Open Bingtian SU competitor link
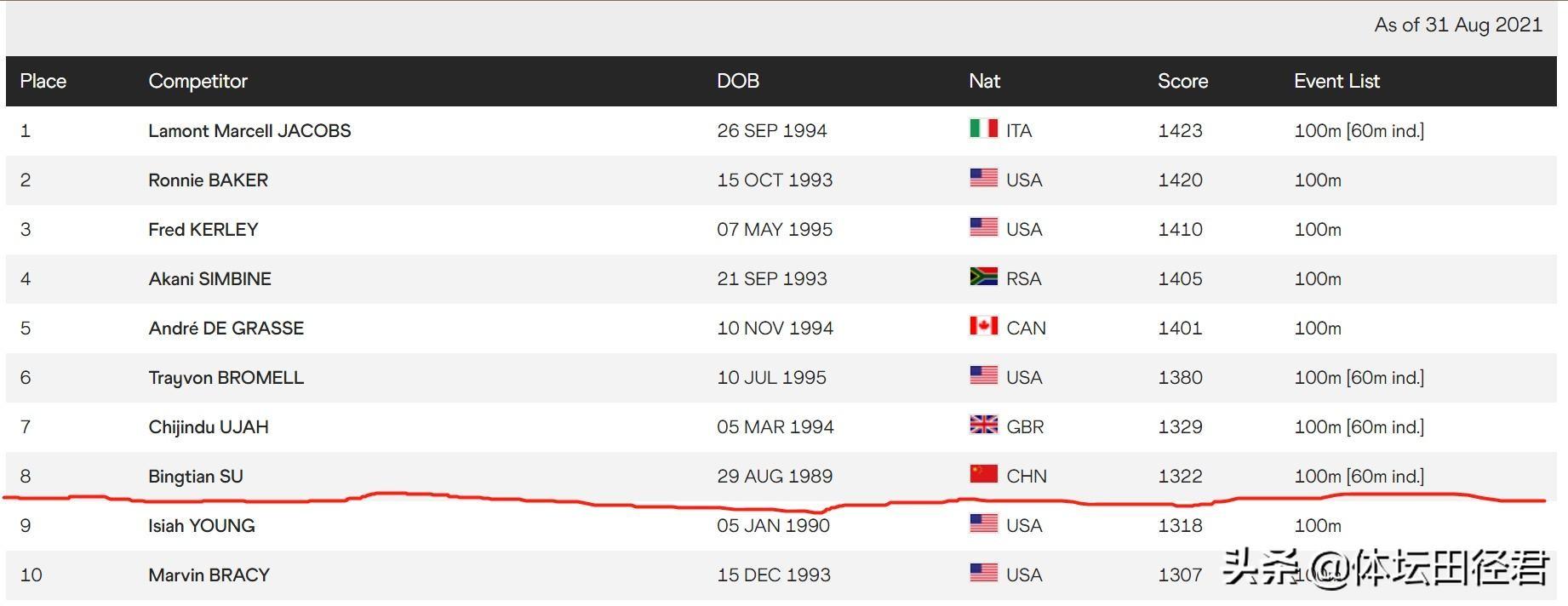Viewport: 1568px width, 606px height. click(x=196, y=476)
